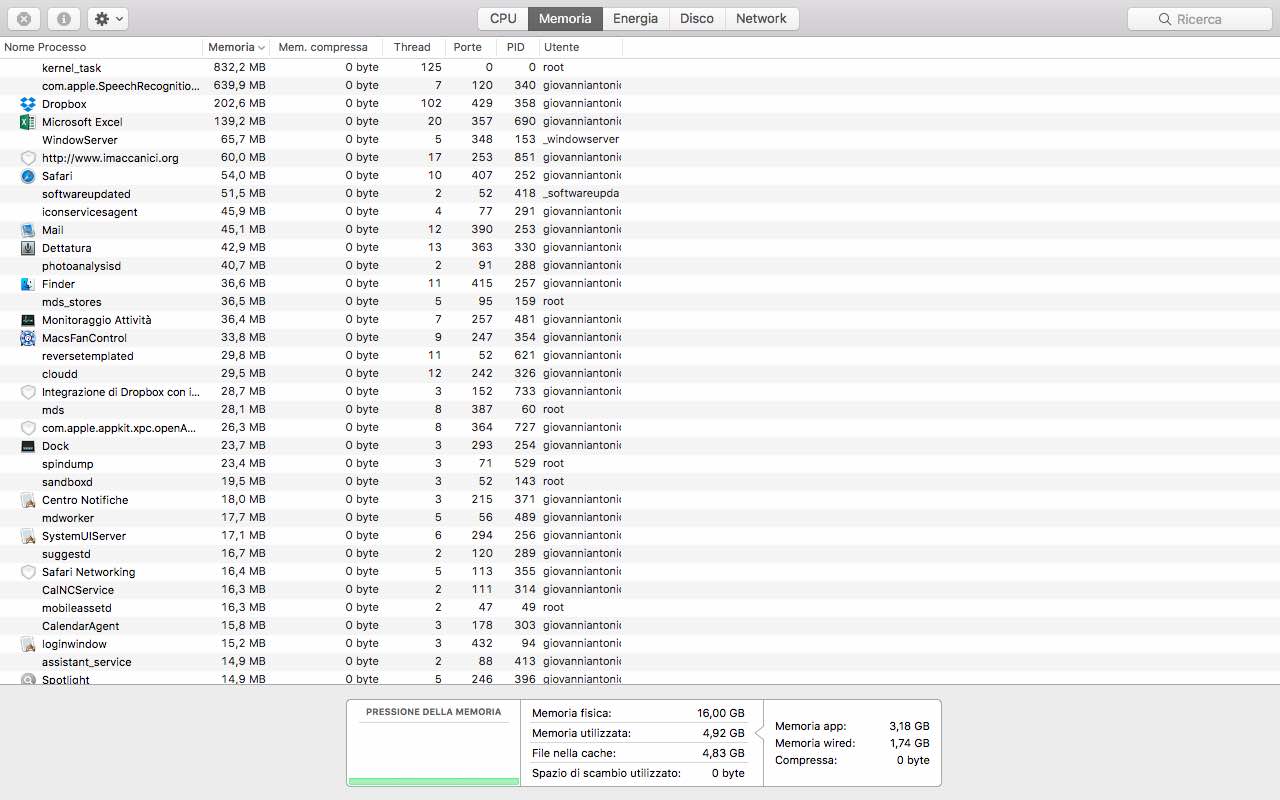Click the Centro Notifiche icon
1280x800 pixels.
[x=28, y=500]
